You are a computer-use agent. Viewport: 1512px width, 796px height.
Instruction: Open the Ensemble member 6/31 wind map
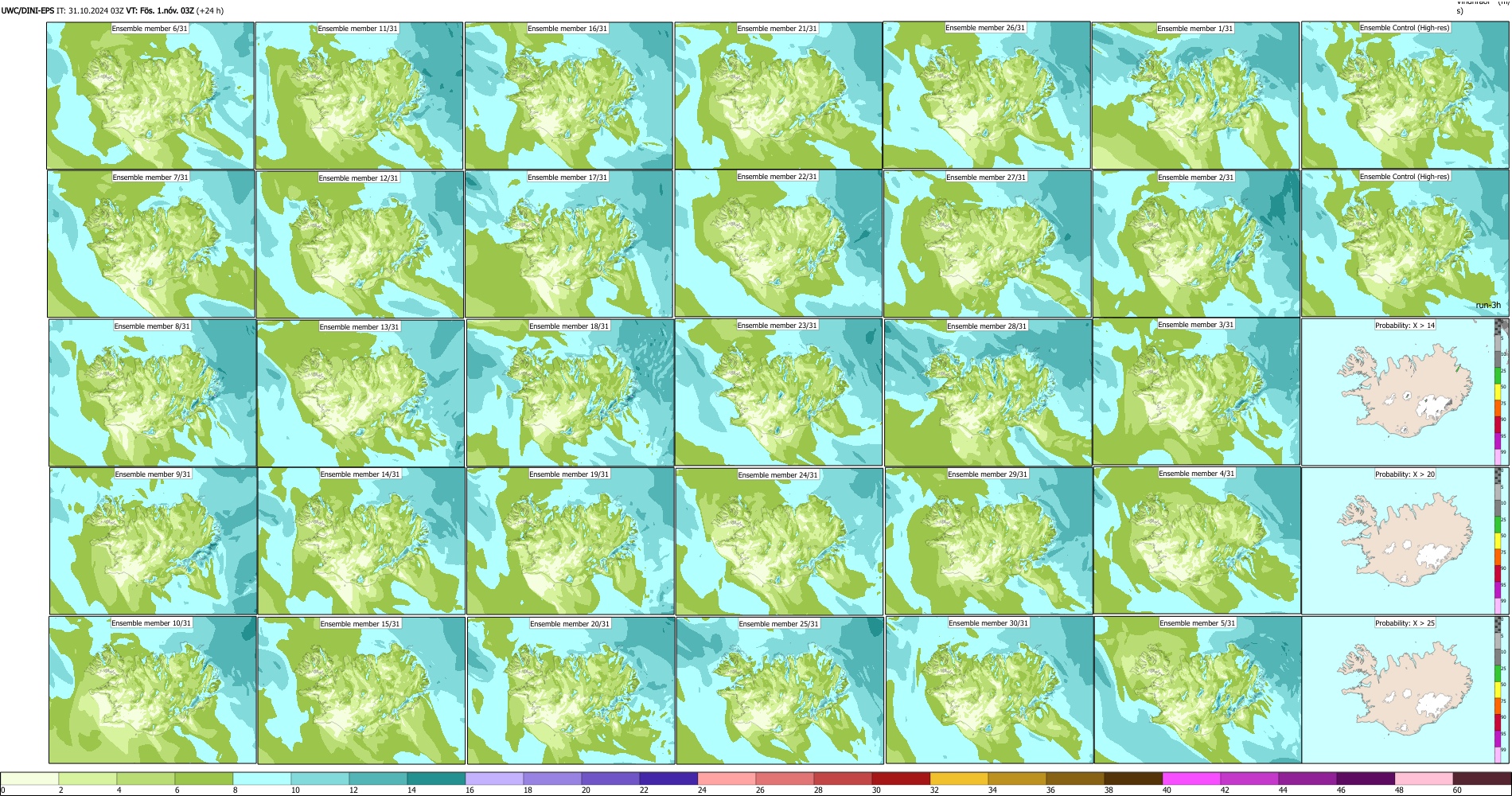[x=150, y=96]
